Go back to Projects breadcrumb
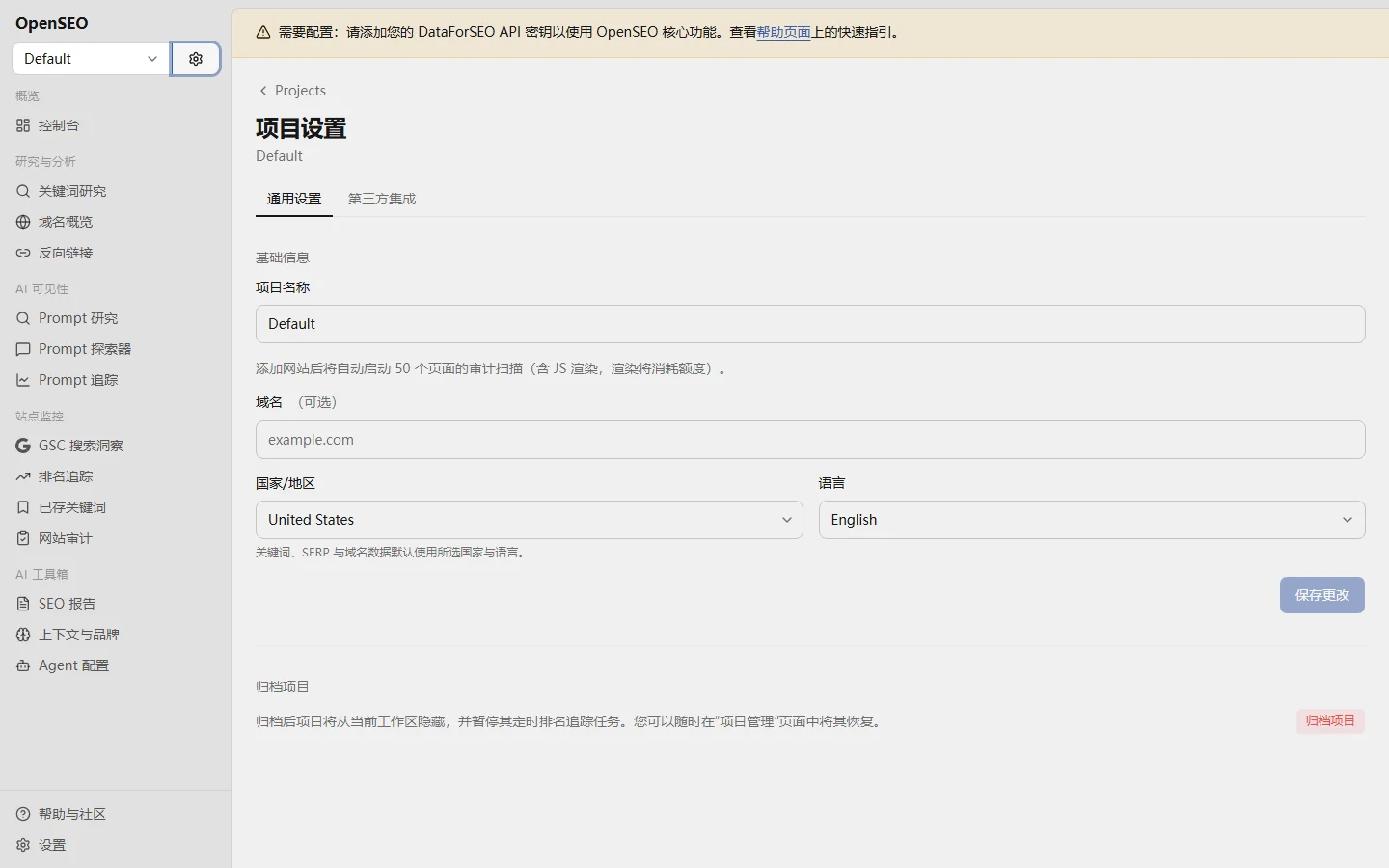 [x=292, y=91]
